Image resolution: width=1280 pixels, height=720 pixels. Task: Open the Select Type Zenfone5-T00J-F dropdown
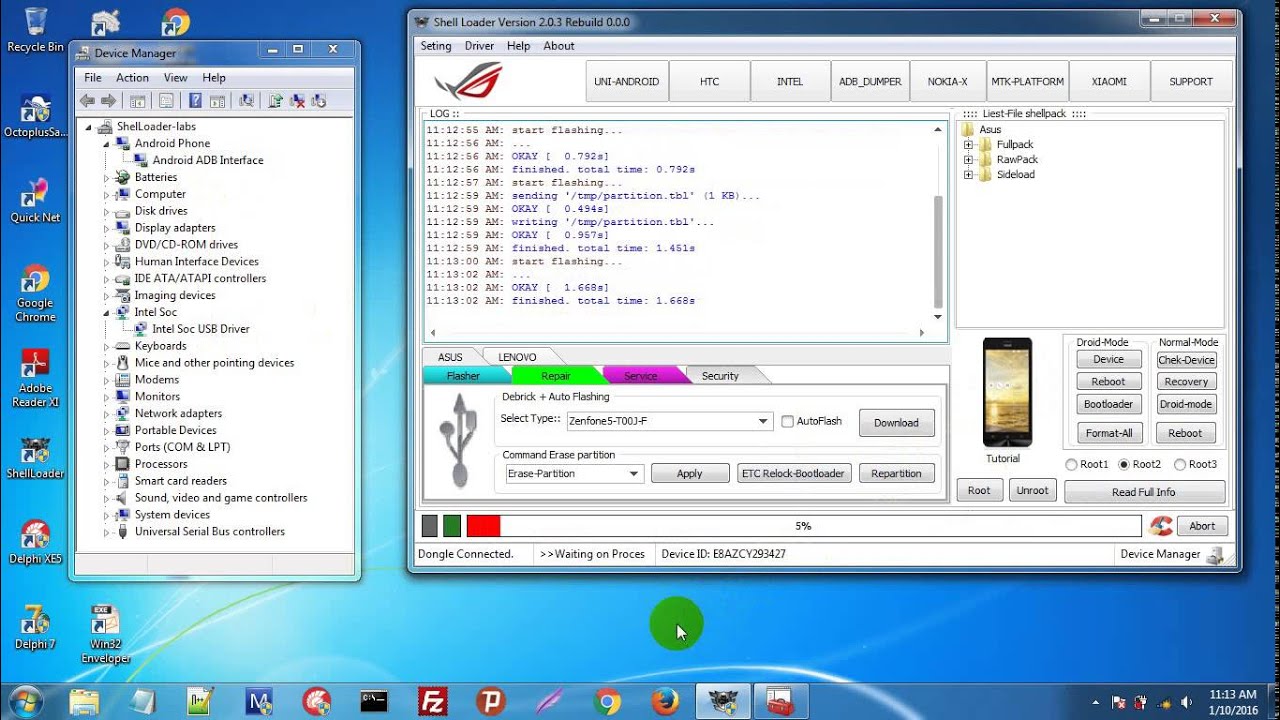coord(669,422)
